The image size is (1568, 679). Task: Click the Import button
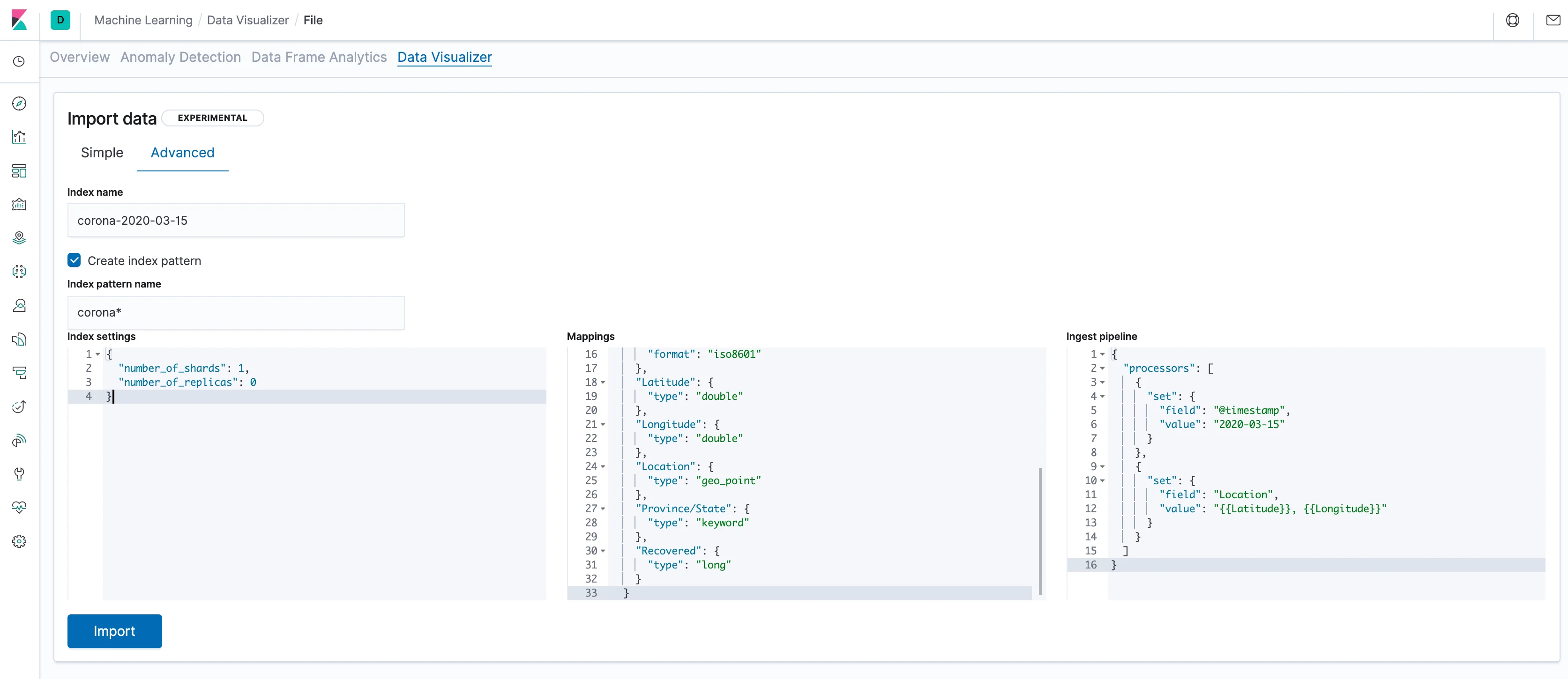114,631
